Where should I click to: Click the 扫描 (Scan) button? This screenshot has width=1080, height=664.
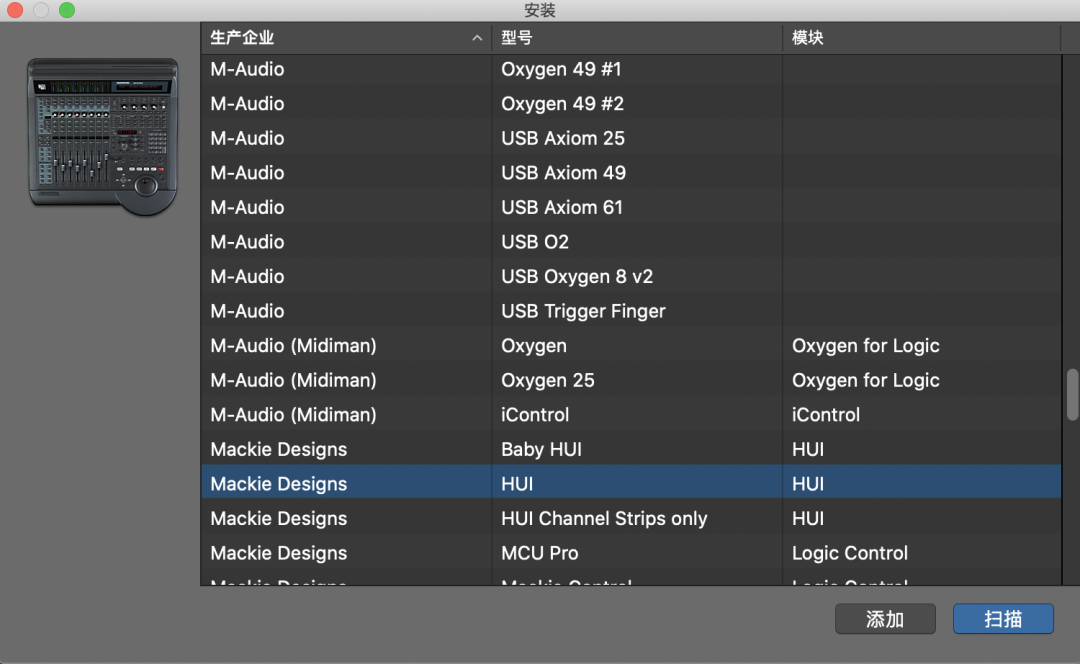click(x=1003, y=619)
